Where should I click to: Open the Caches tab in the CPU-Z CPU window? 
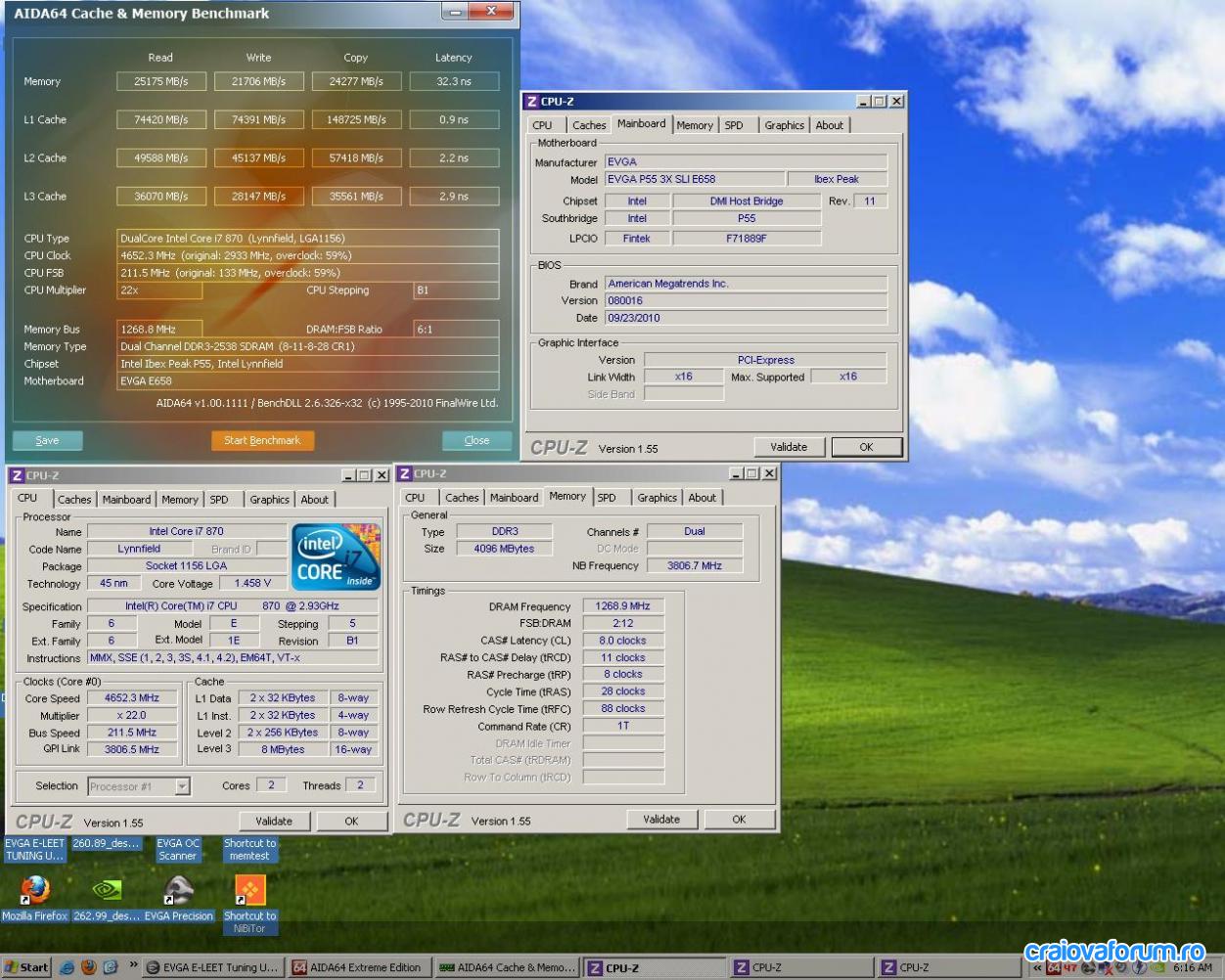[x=74, y=500]
